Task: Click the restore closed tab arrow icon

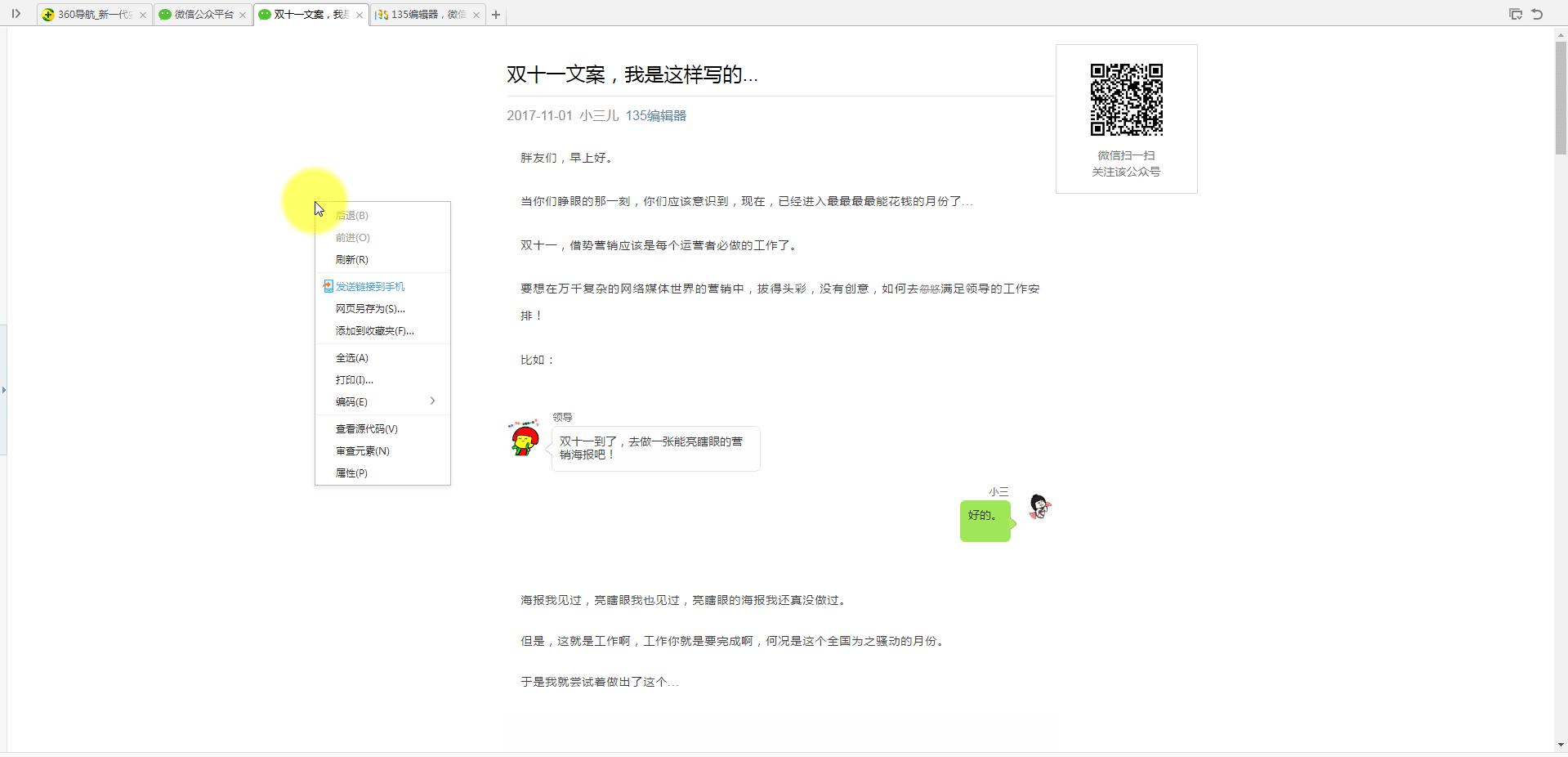Action: click(x=1537, y=14)
